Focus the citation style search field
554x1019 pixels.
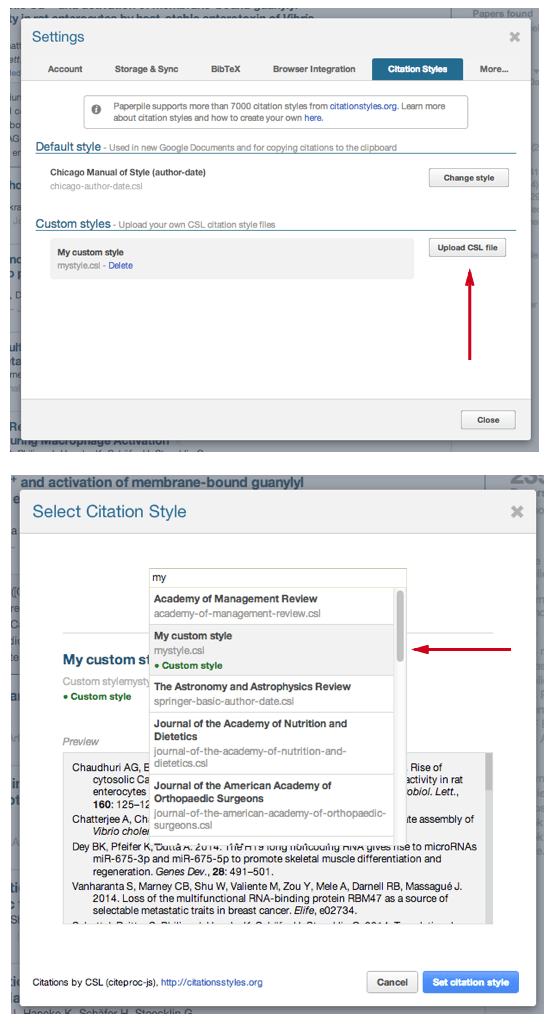tap(278, 577)
